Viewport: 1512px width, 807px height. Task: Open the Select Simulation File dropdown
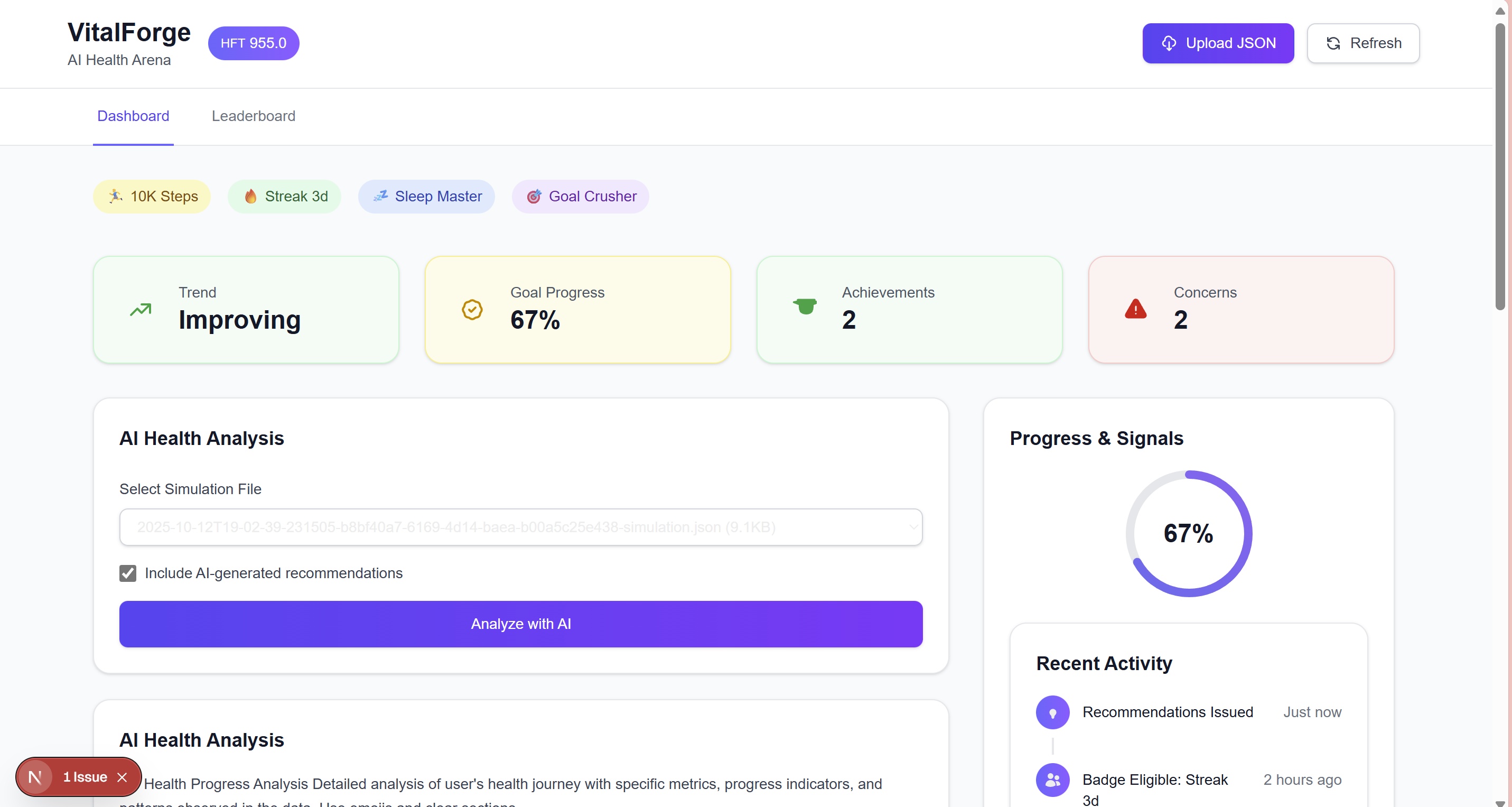(520, 527)
